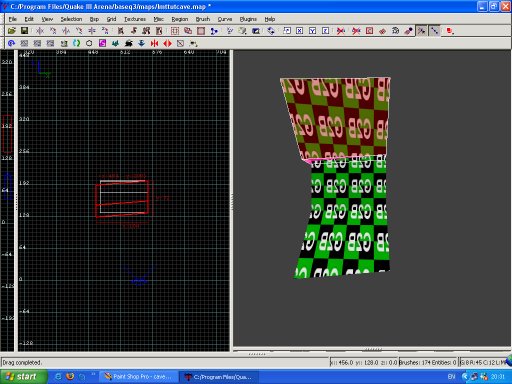Click the Patch Bend mode icon

pyautogui.click(x=395, y=31)
